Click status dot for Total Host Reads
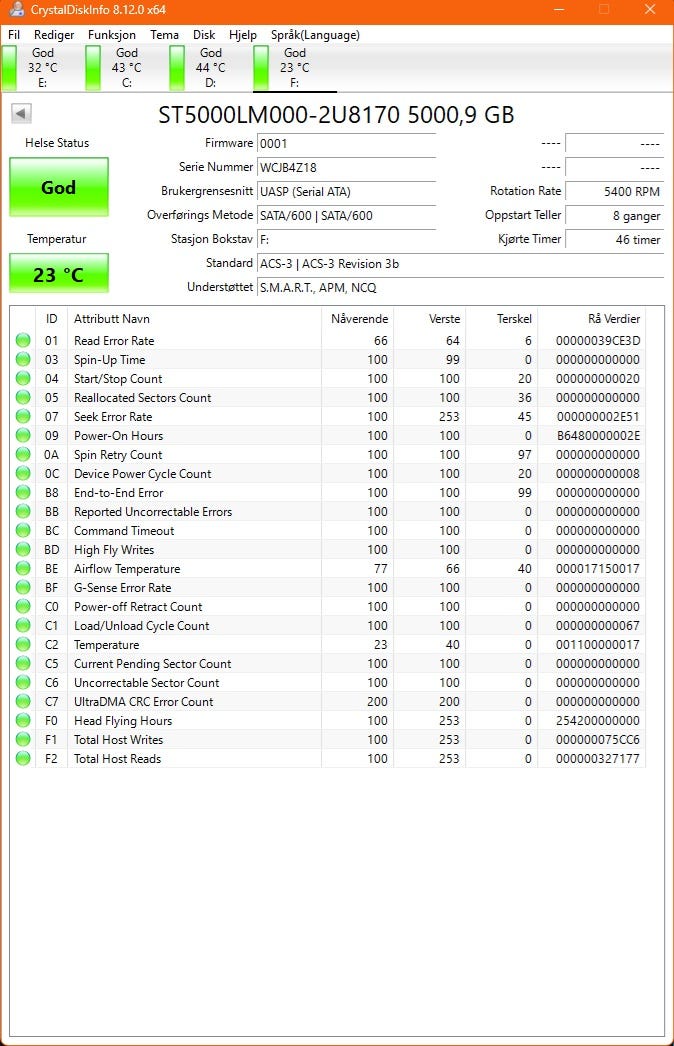 (x=23, y=758)
